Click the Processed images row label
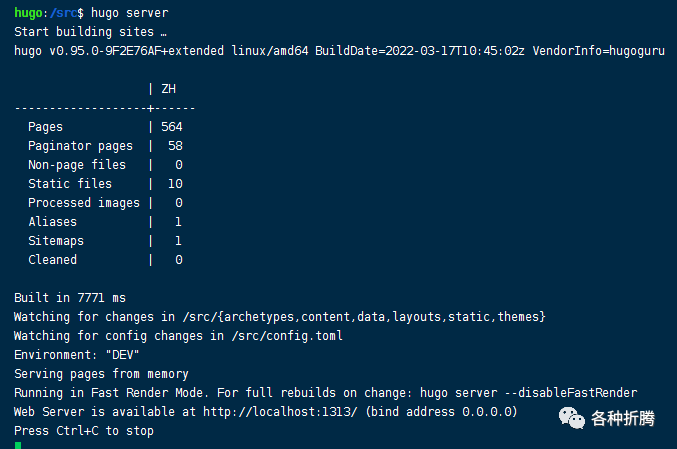677x449 pixels. coord(84,203)
